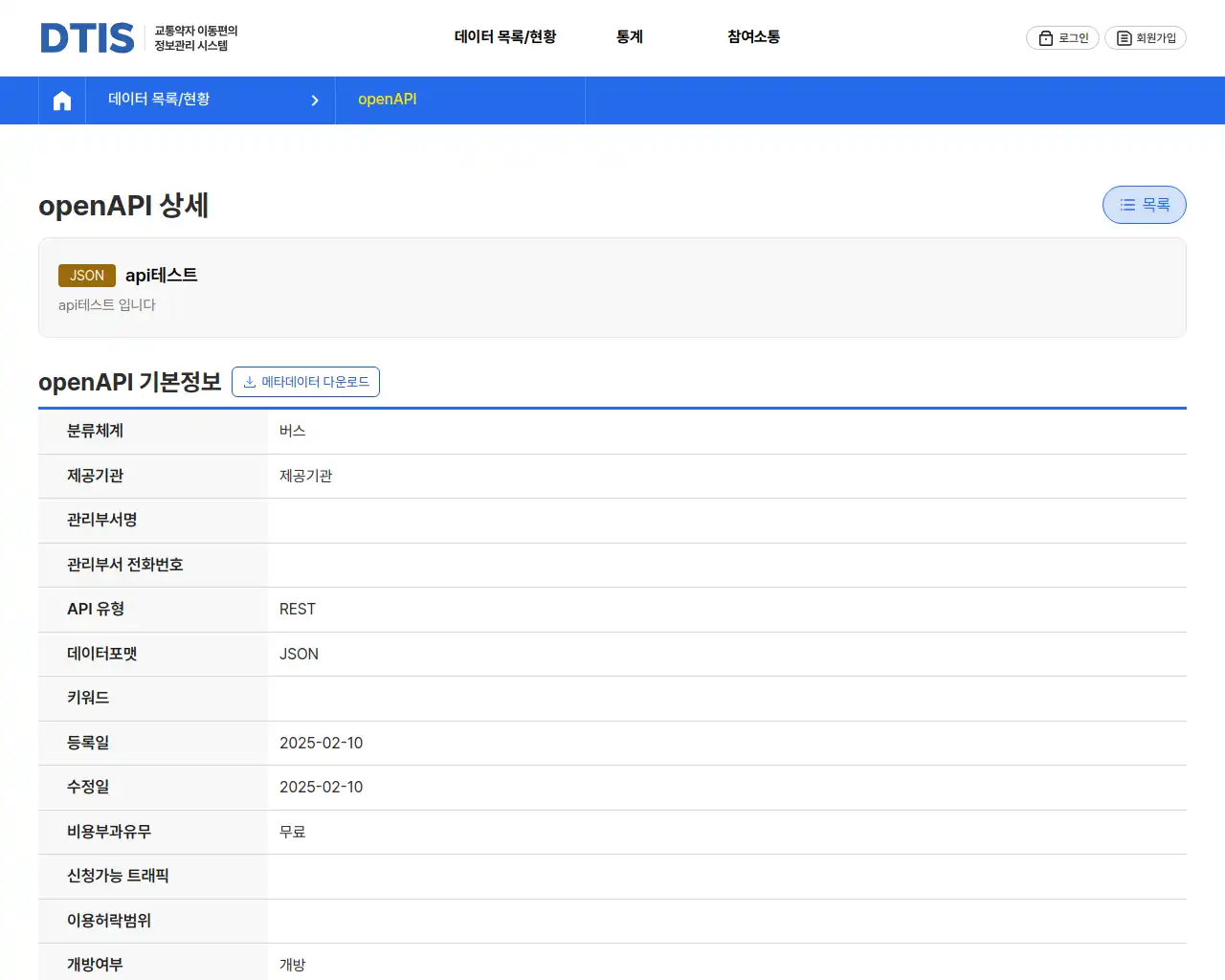Select the openAPI breadcrumb item
1225x980 pixels.
point(388,100)
